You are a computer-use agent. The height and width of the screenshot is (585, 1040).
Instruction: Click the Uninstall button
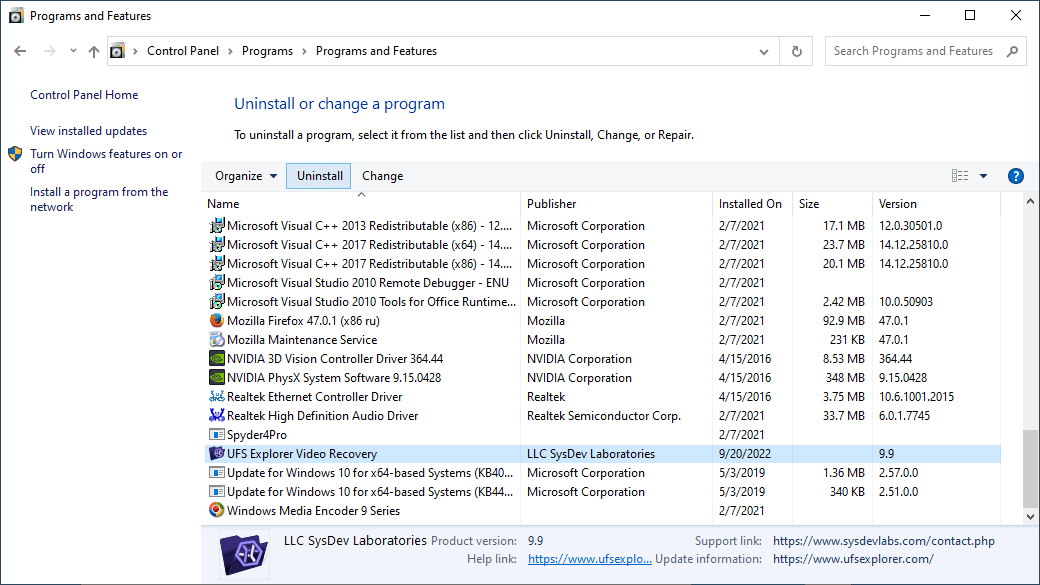coord(319,176)
